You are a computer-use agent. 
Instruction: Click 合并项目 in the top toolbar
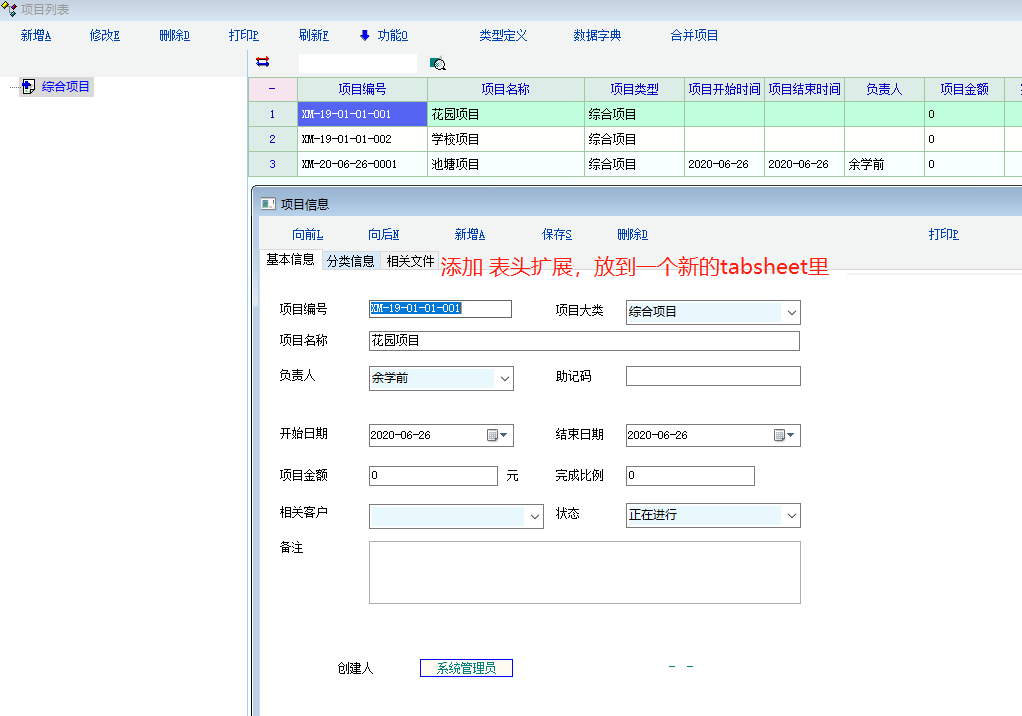click(x=694, y=35)
